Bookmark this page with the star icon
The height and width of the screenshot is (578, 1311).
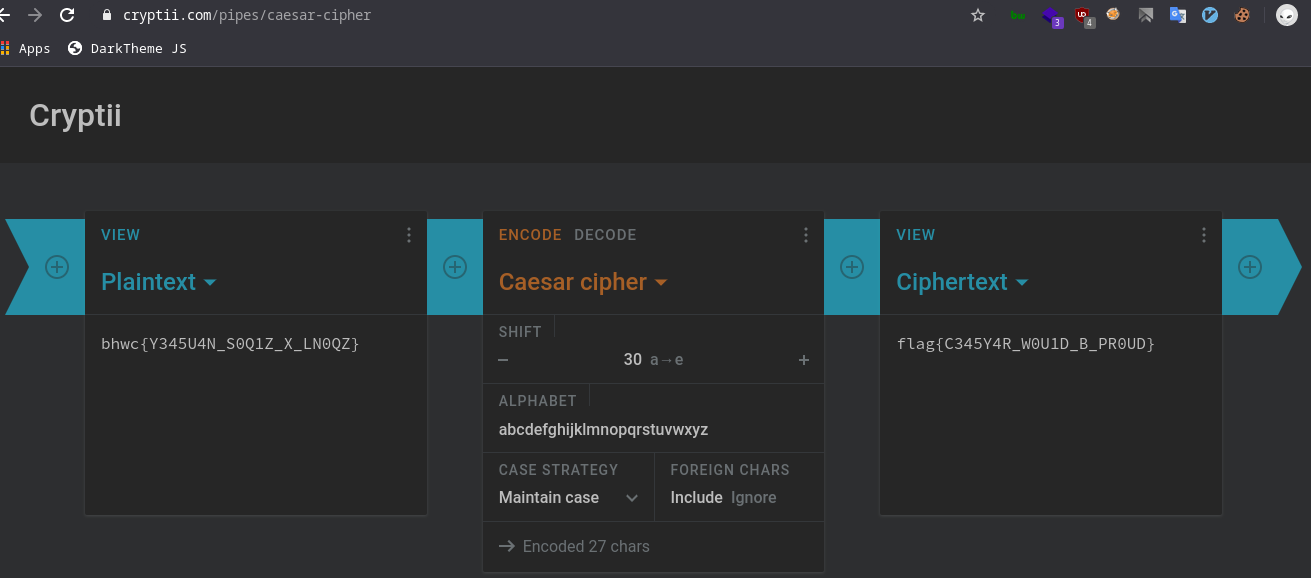pyautogui.click(x=978, y=15)
